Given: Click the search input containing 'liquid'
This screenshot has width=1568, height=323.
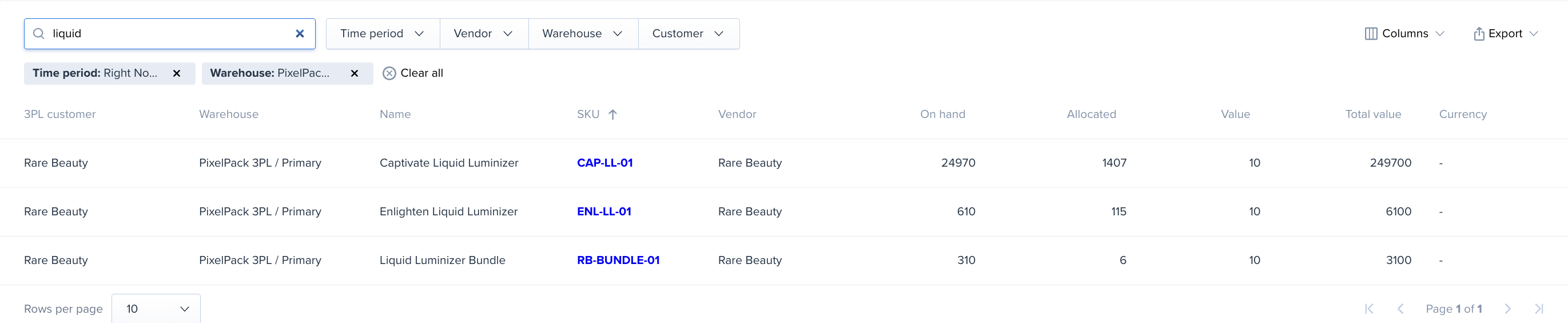Looking at the screenshot, I should point(169,34).
